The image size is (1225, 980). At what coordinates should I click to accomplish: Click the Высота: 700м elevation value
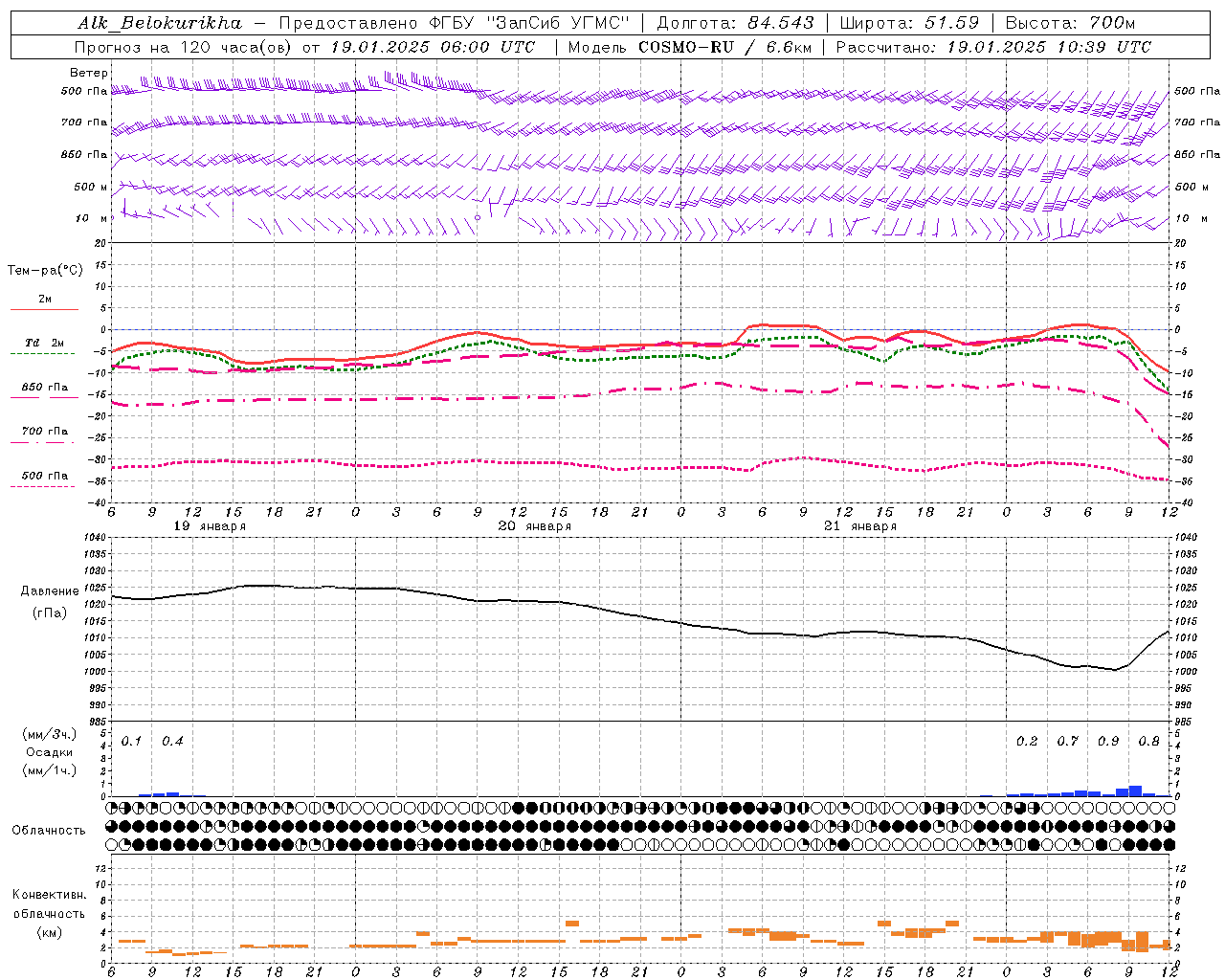coord(1070,23)
